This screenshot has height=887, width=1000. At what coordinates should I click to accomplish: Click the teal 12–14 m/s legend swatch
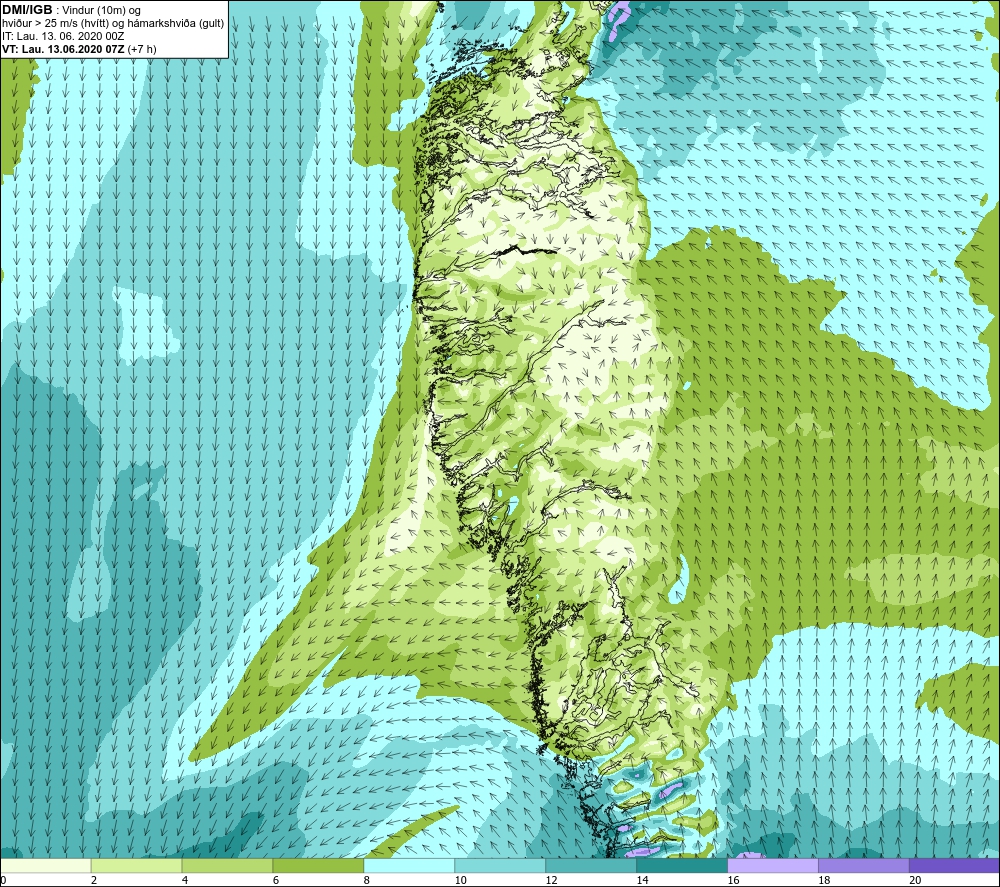591,865
